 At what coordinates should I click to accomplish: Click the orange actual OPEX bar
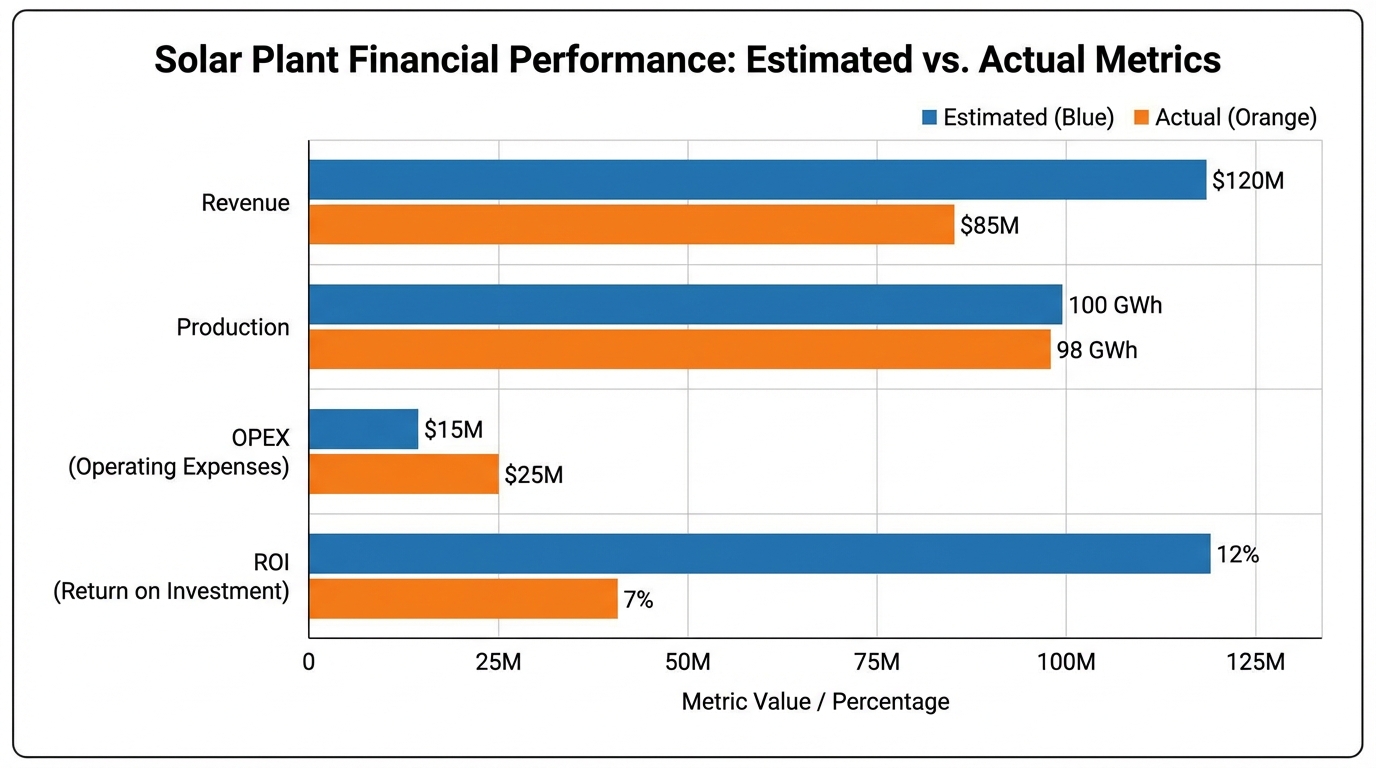tap(403, 473)
